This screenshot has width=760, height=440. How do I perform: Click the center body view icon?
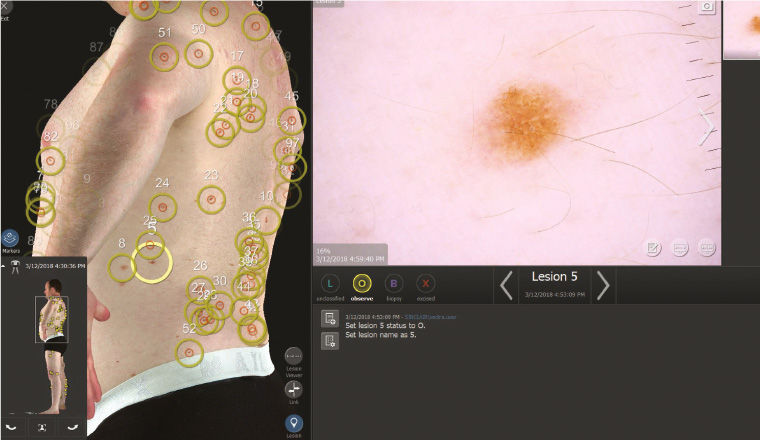[43, 427]
